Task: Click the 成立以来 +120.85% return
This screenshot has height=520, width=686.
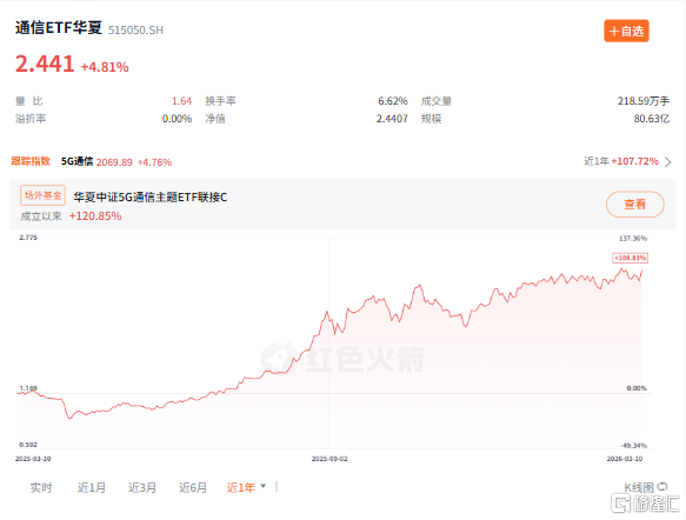Action: (95, 216)
